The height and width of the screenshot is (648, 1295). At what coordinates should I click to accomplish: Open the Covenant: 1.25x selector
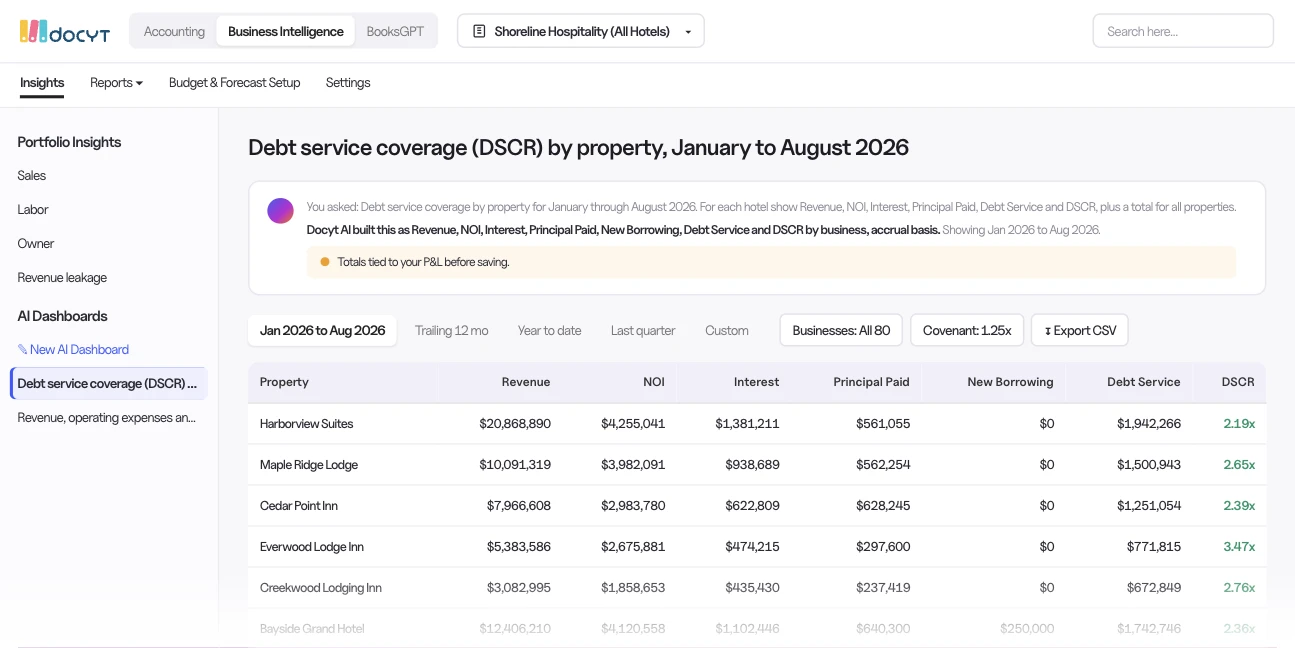(967, 330)
